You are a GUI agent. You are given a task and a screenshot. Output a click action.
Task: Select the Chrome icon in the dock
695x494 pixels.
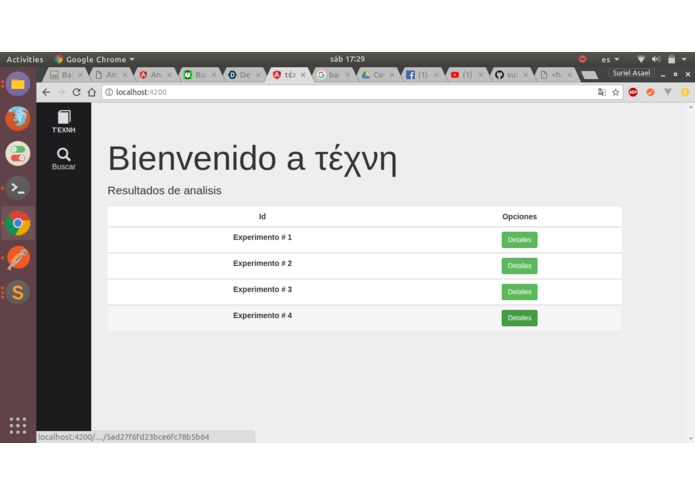[x=18, y=223]
